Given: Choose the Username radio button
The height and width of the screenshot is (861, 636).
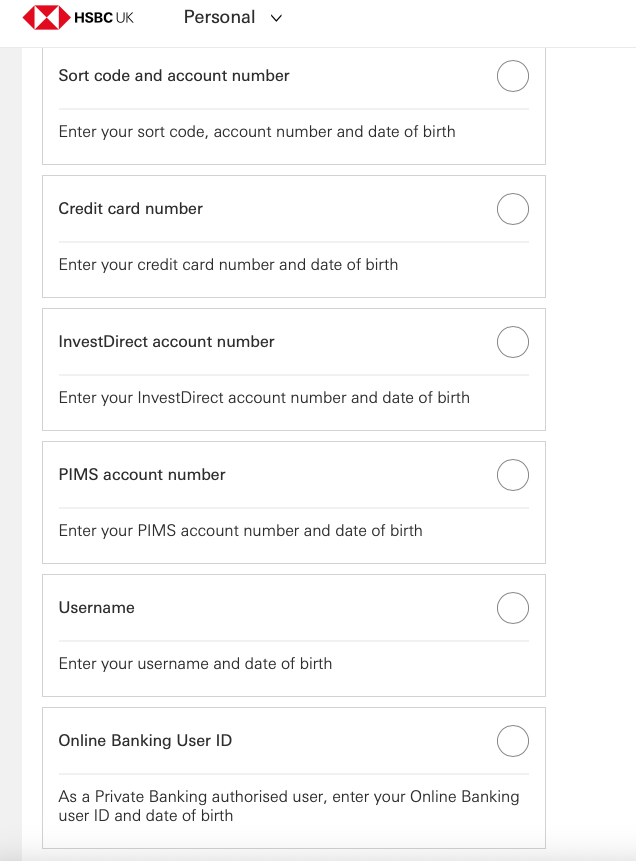Looking at the screenshot, I should [x=513, y=608].
